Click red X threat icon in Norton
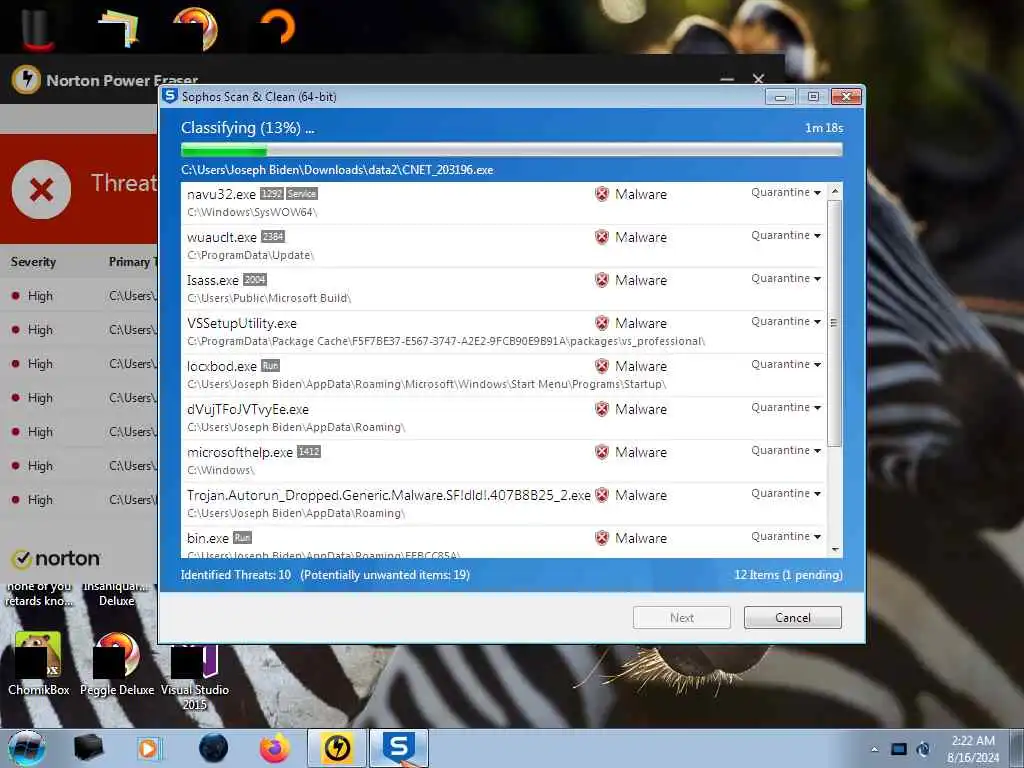The image size is (1024, 768). [41, 190]
